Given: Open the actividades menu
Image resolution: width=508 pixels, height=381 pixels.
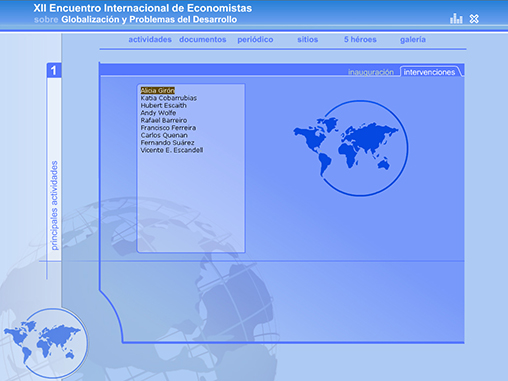Looking at the screenshot, I should click(150, 40).
